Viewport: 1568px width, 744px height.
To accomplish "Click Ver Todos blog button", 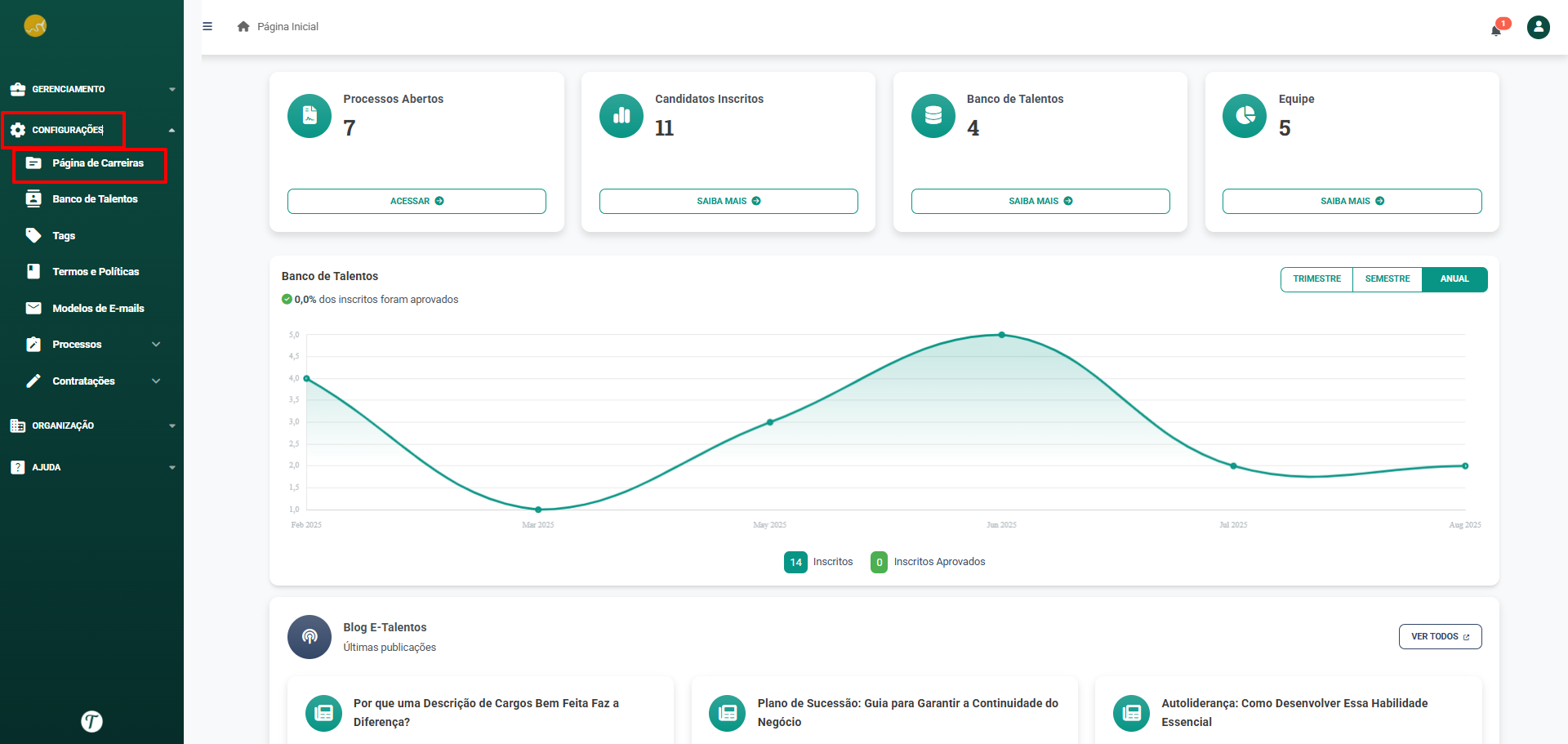I will 1440,637.
